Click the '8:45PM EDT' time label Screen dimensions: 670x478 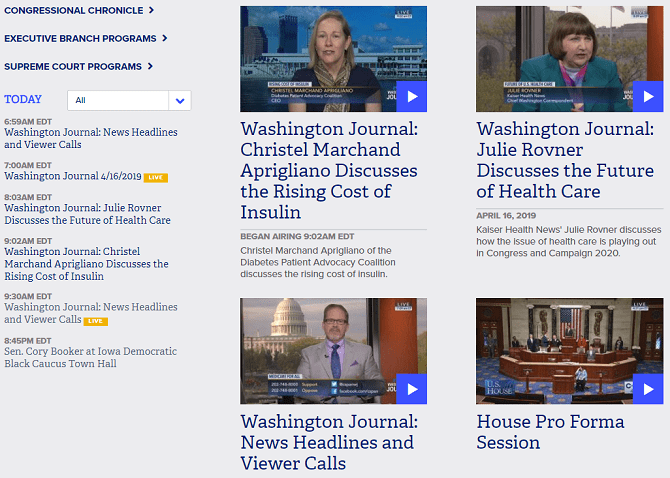click(x=28, y=341)
